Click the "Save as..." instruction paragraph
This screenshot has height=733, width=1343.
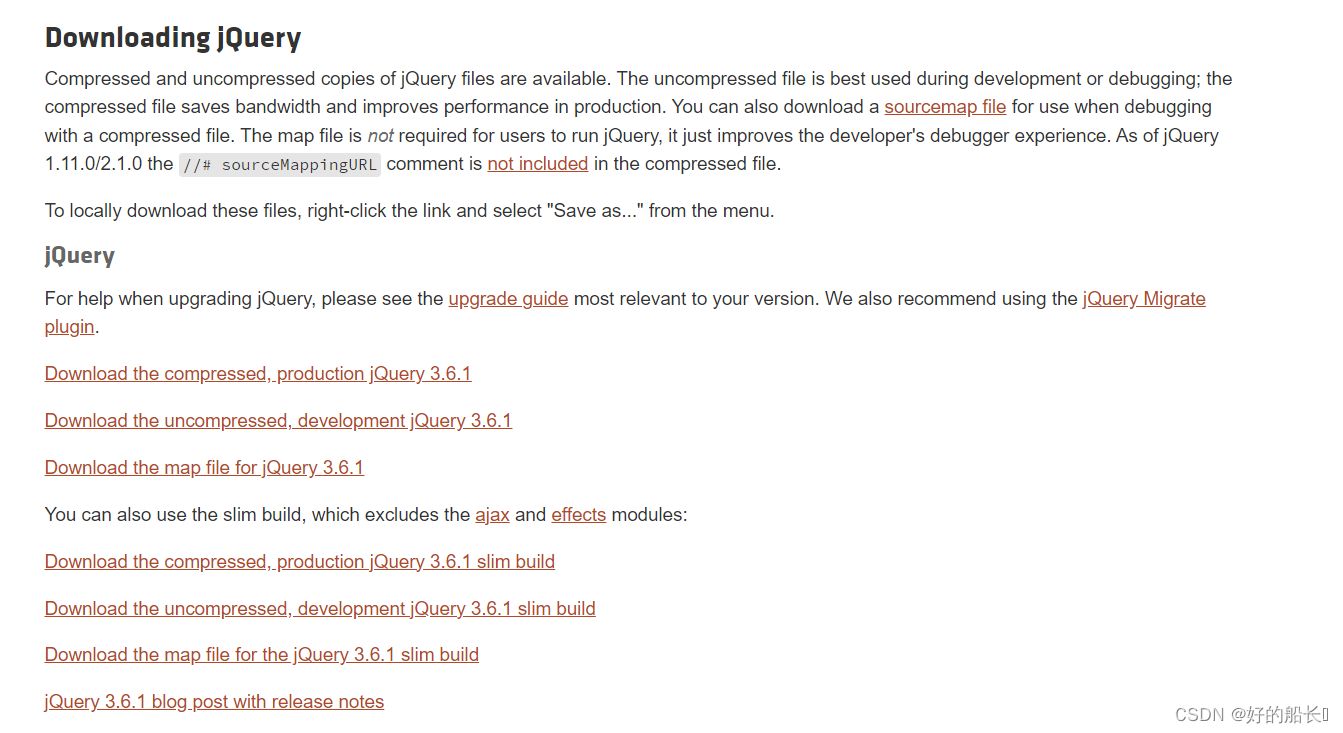click(300, 210)
